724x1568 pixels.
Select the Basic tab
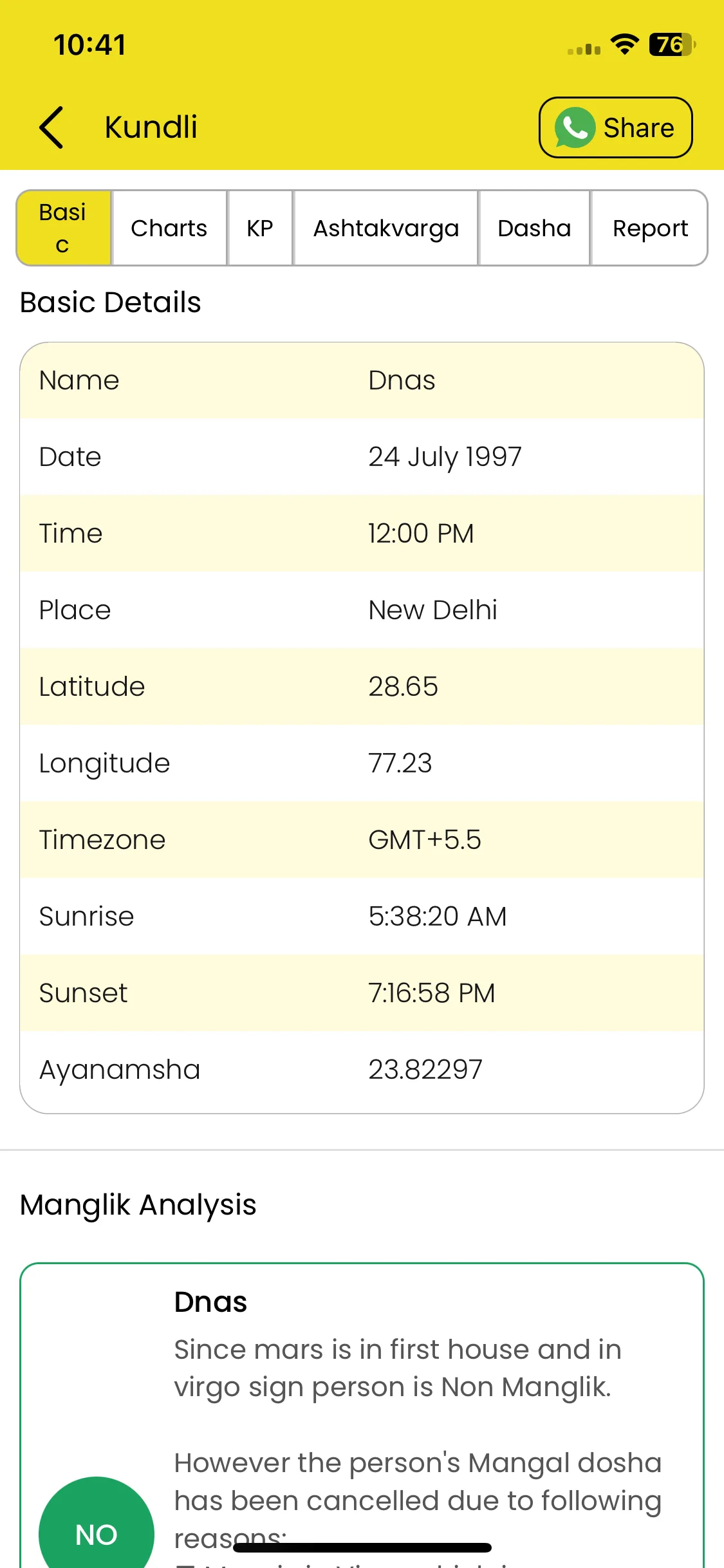click(x=64, y=228)
